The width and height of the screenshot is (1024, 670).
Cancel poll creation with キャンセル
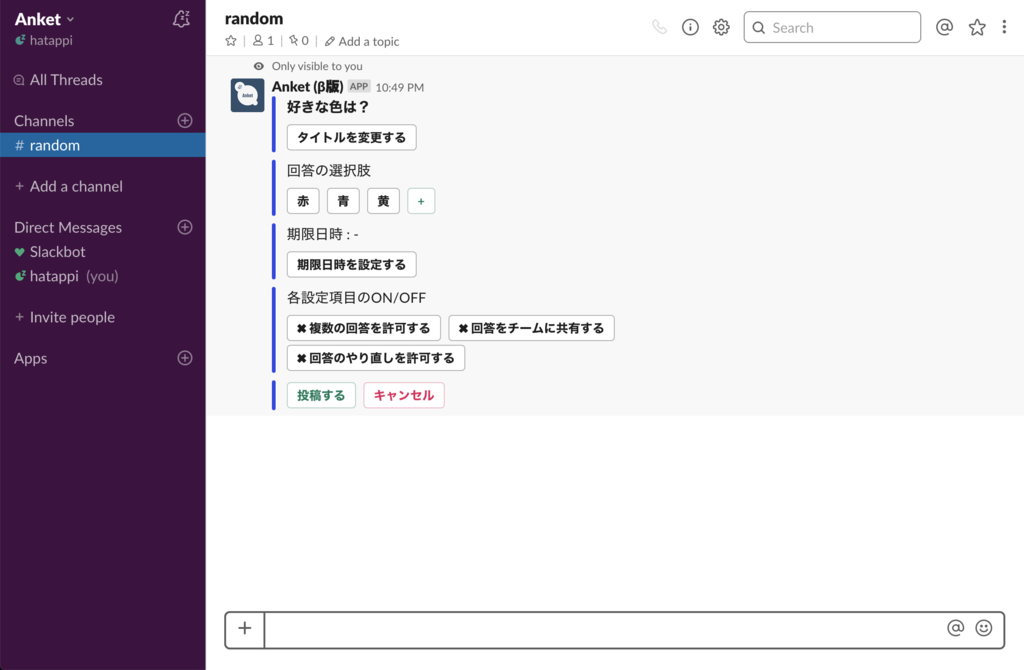tap(403, 394)
